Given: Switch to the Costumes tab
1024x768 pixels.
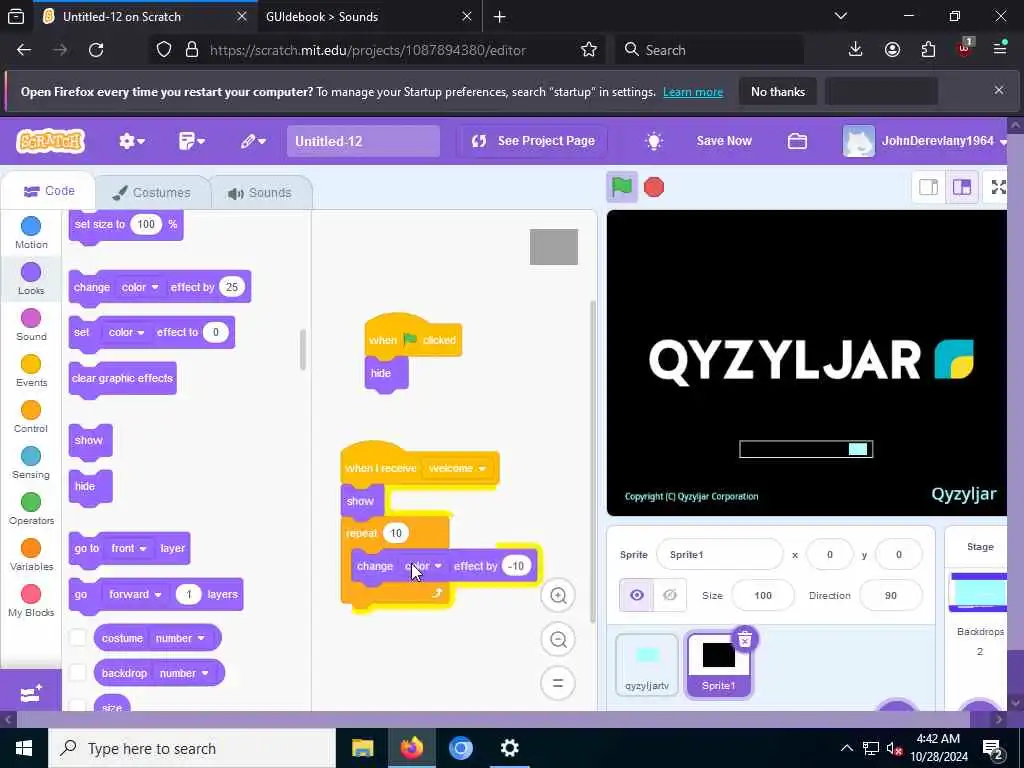Looking at the screenshot, I should pyautogui.click(x=152, y=193).
